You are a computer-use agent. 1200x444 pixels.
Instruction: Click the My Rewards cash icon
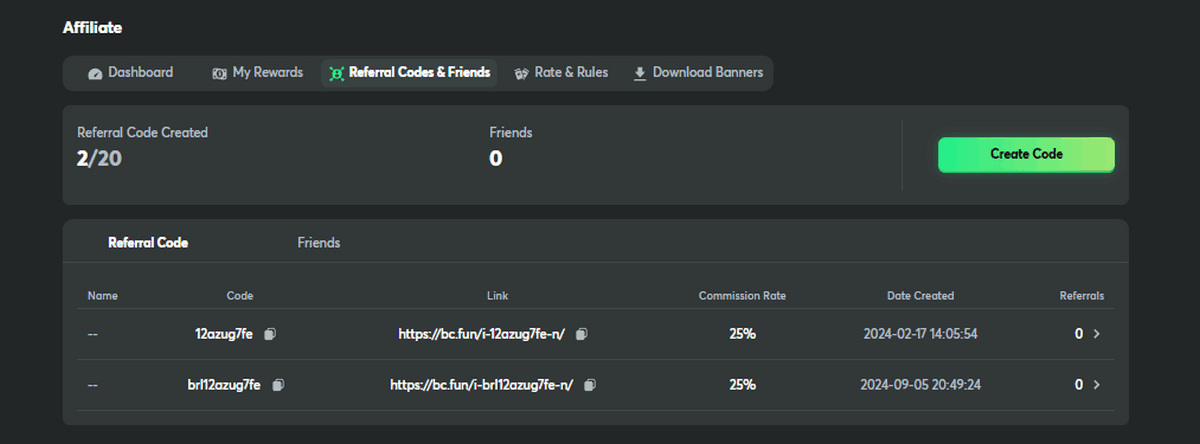pyautogui.click(x=219, y=74)
